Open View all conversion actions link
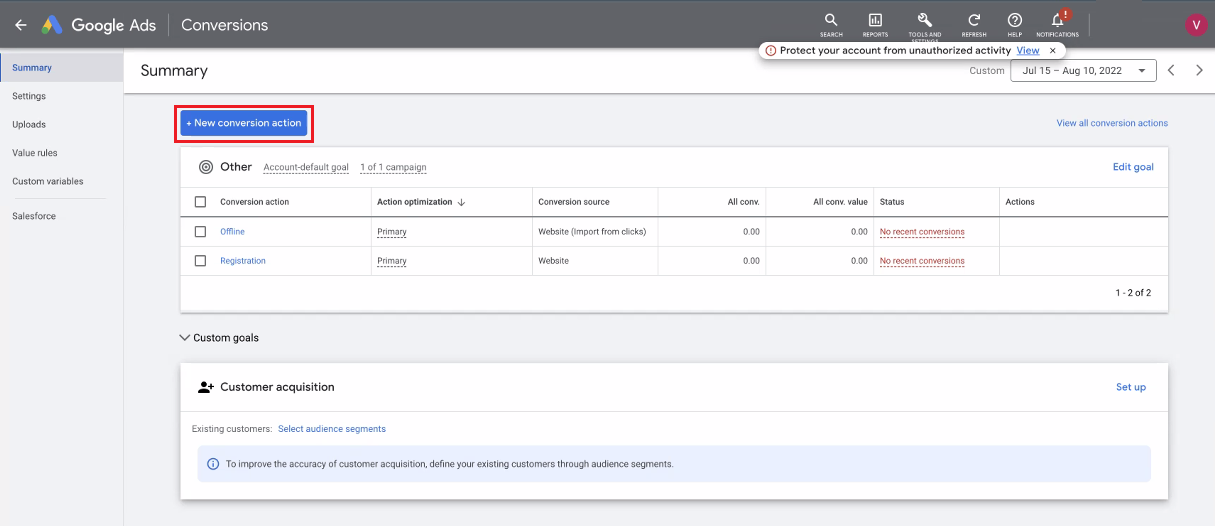This screenshot has height=526, width=1215. tap(1112, 123)
